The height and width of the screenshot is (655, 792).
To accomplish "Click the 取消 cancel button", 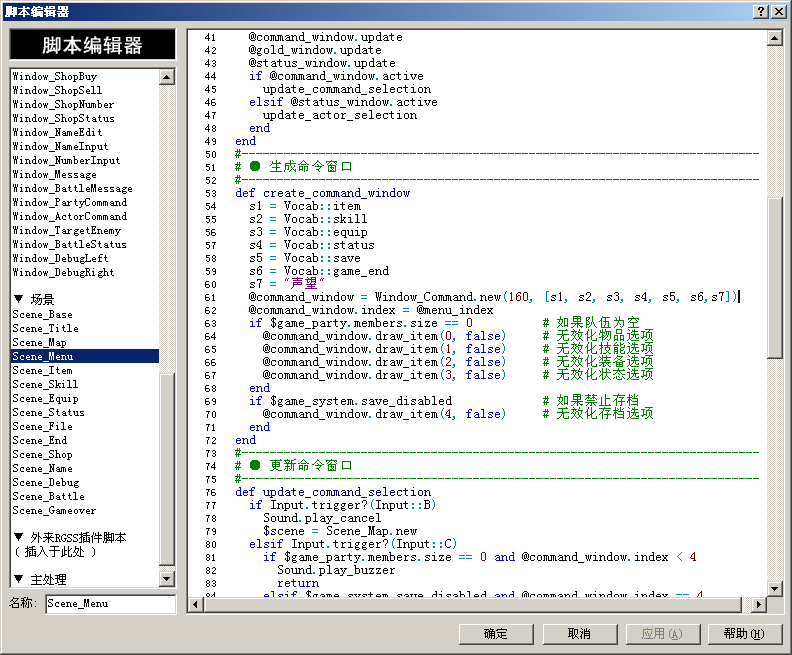I will [580, 634].
